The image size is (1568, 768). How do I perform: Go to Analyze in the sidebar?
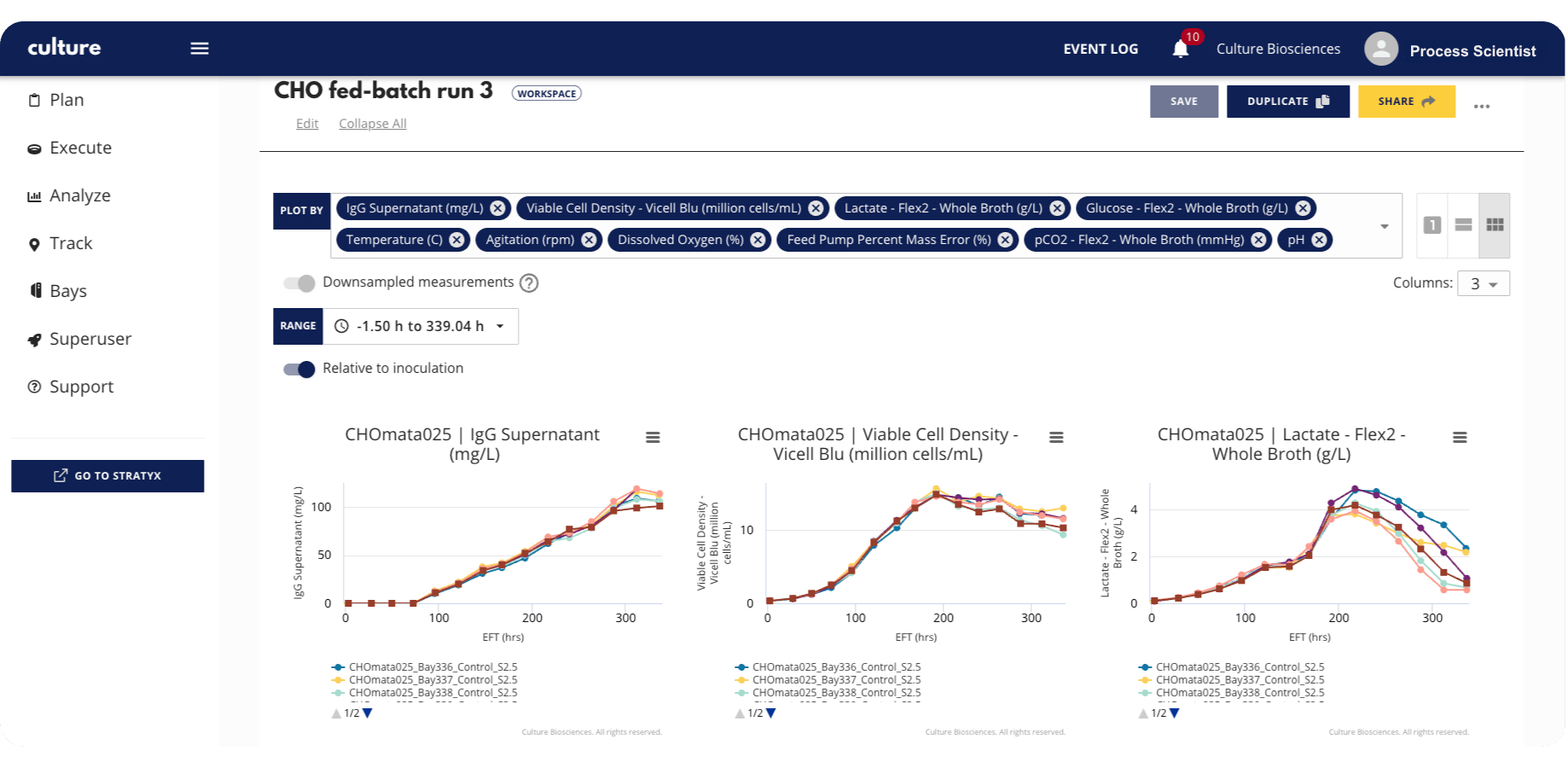80,195
